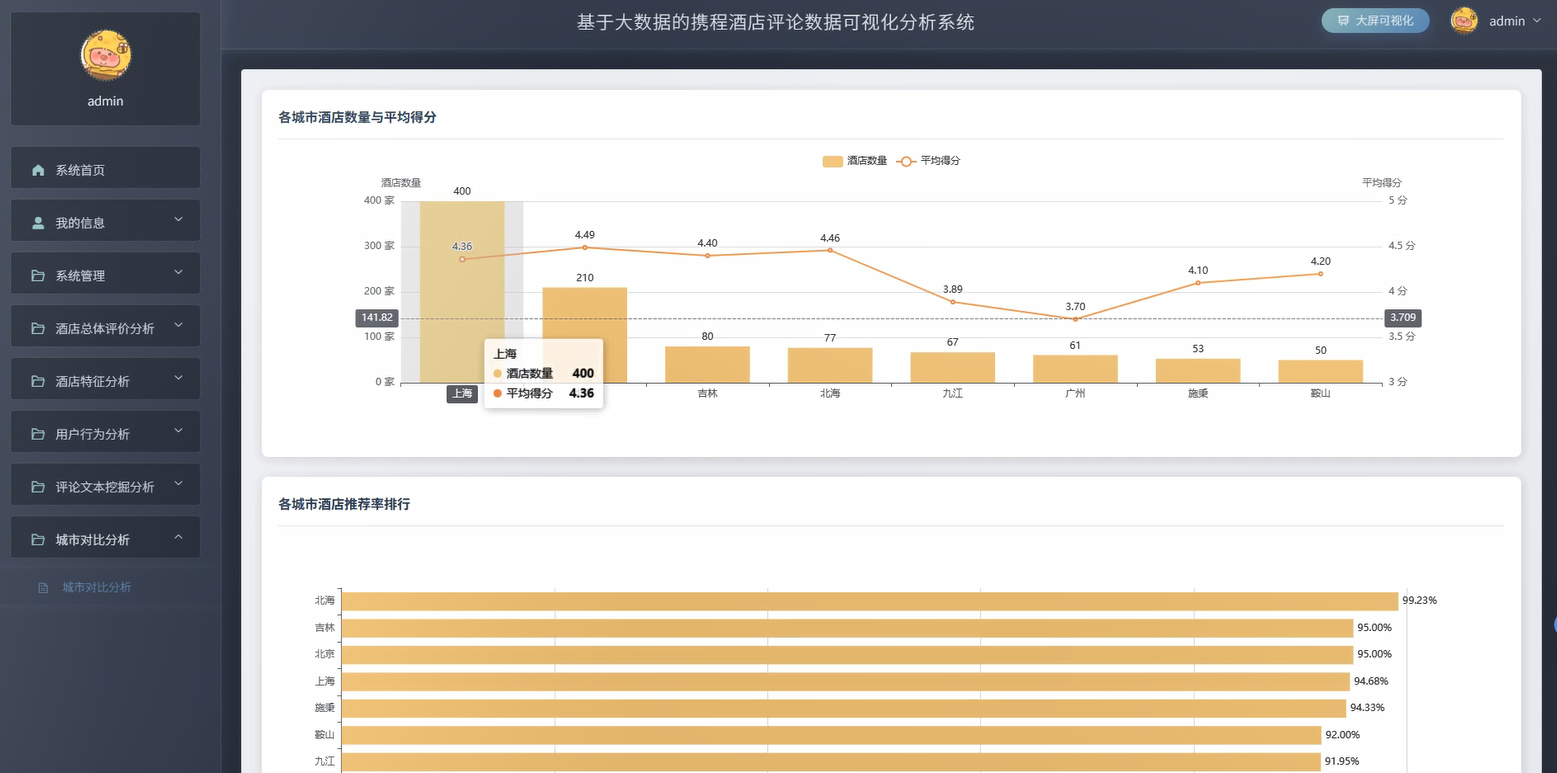This screenshot has width=1557, height=773.
Task: Click the sidebar admin avatar image
Action: [x=105, y=55]
